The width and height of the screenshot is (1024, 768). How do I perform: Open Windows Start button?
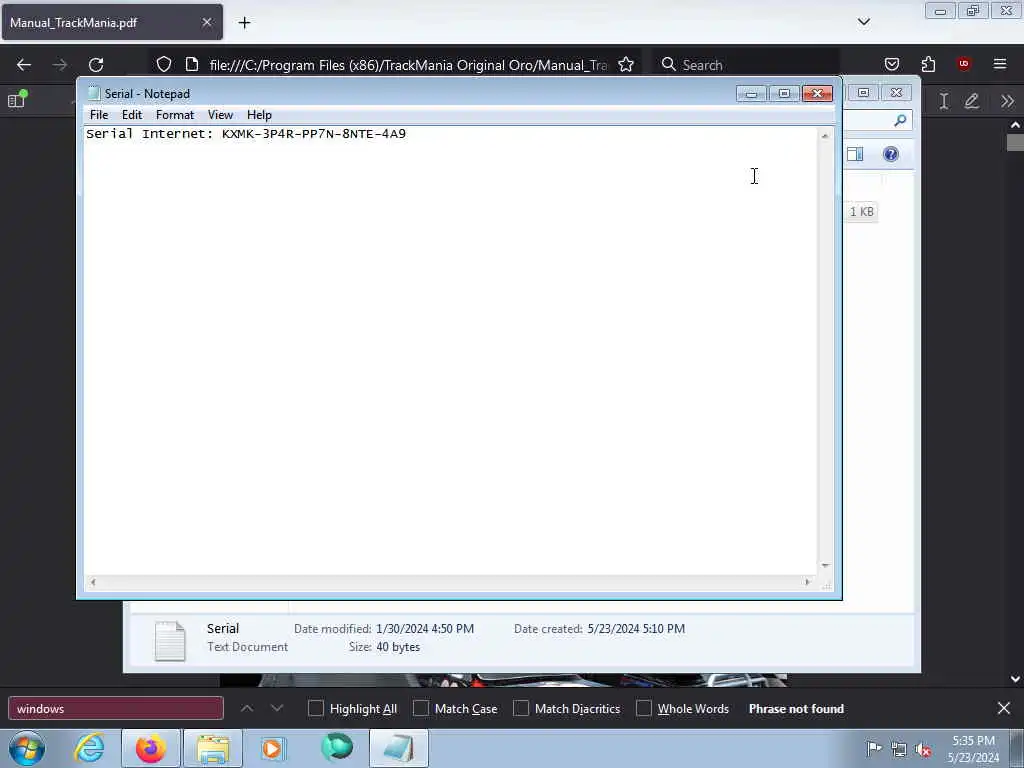[27, 748]
